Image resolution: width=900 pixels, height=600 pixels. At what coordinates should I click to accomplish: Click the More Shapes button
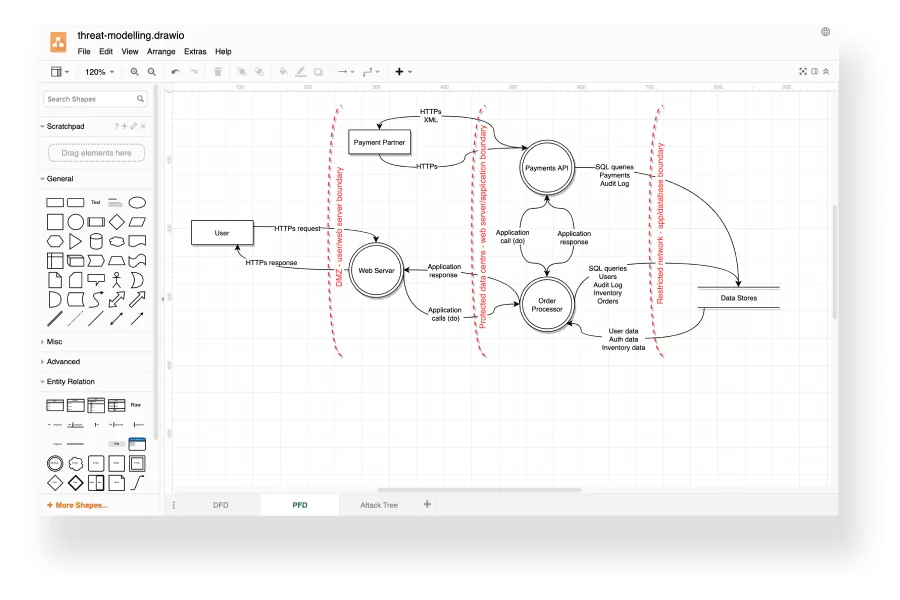(78, 505)
